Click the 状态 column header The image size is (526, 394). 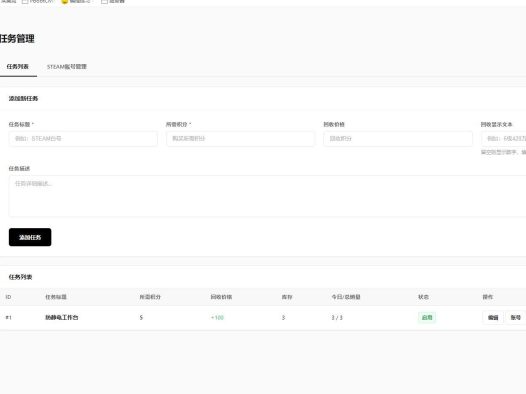click(423, 297)
